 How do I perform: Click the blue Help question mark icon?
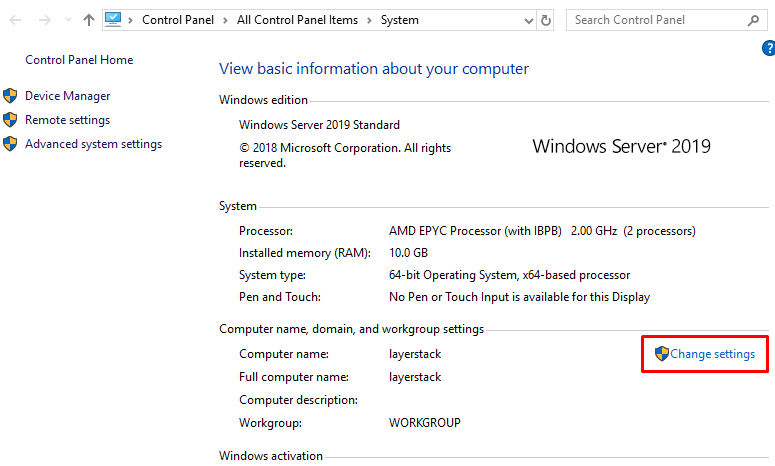pyautogui.click(x=765, y=48)
